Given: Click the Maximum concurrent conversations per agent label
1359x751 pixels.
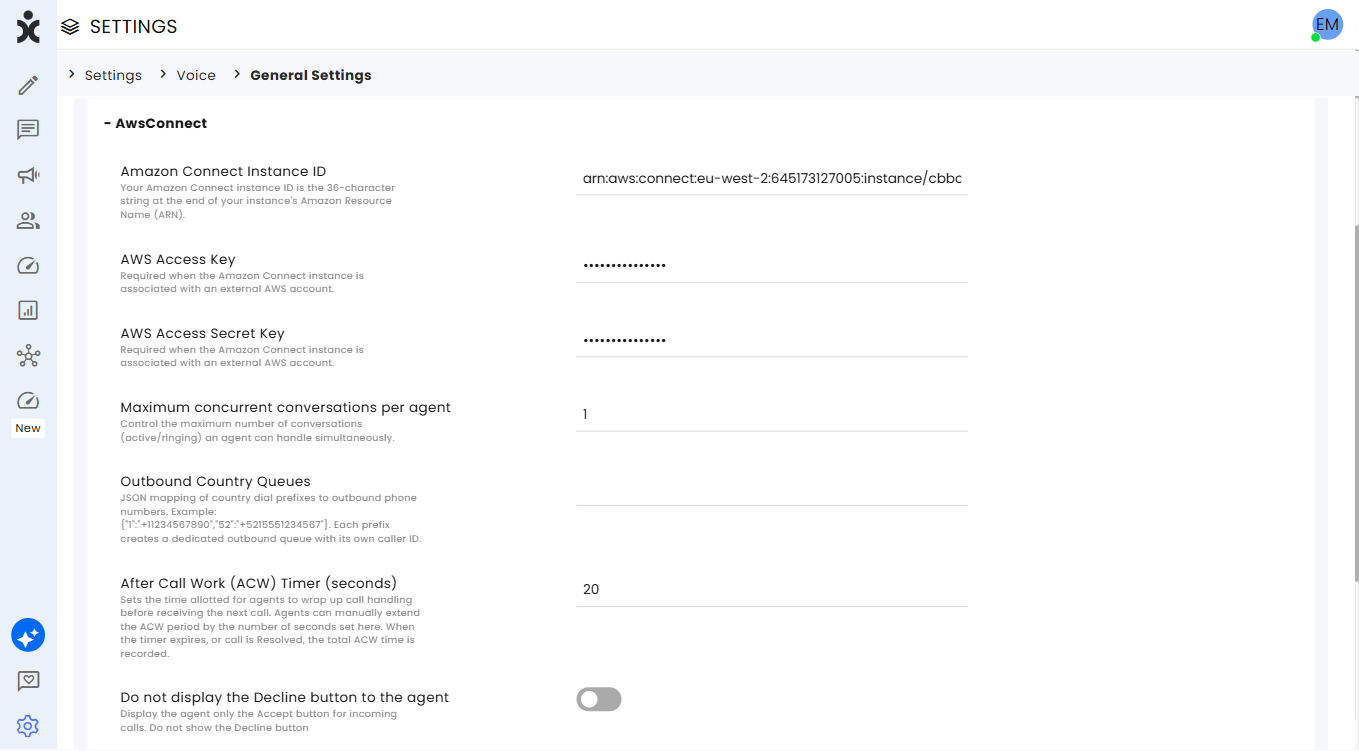Looking at the screenshot, I should coord(286,408).
